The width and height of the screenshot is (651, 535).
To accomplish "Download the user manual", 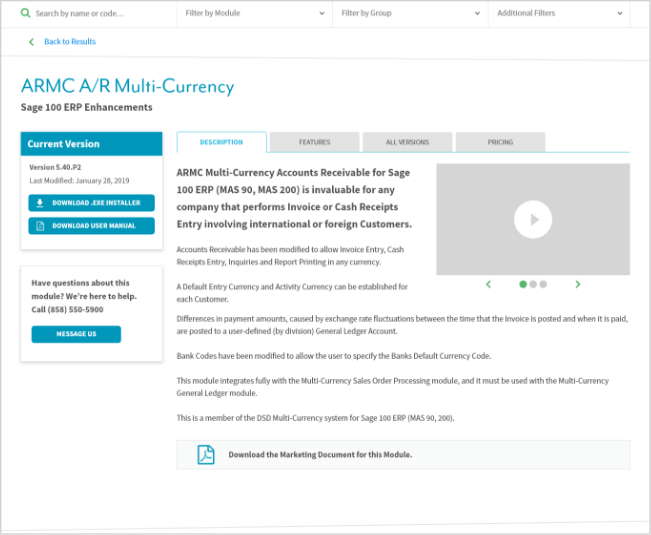I will [91, 226].
